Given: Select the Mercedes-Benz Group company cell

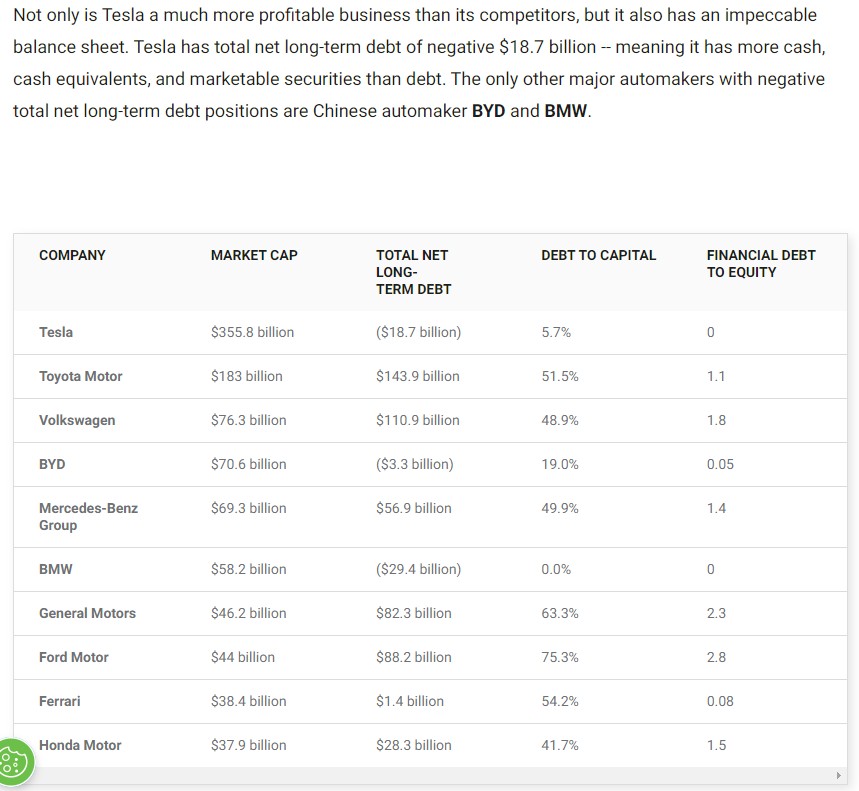Looking at the screenshot, I should tap(88, 516).
